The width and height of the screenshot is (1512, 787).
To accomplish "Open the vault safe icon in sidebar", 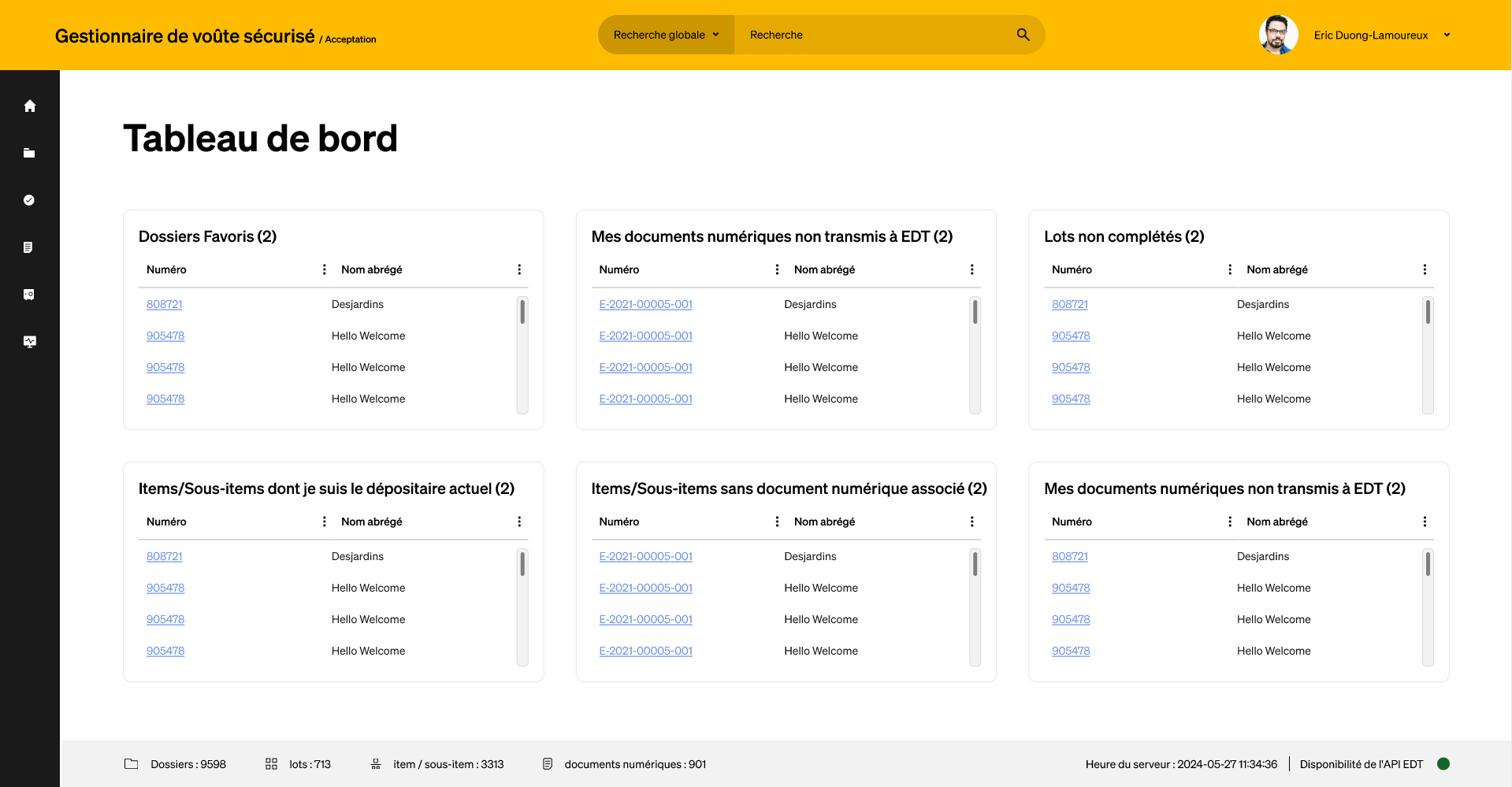I will pos(29,295).
